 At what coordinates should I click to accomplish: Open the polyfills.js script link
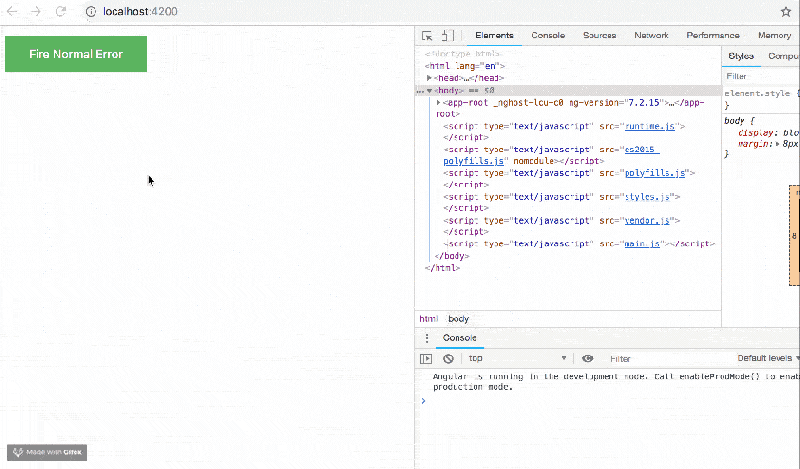pos(655,173)
